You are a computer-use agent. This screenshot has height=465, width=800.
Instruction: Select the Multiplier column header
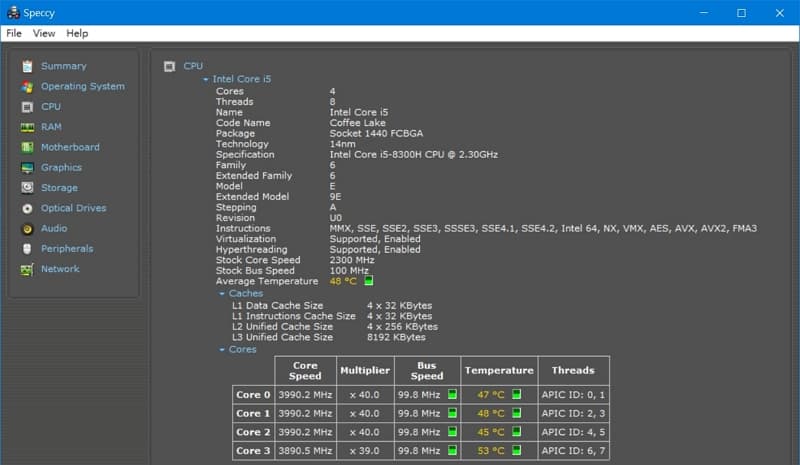tap(365, 371)
